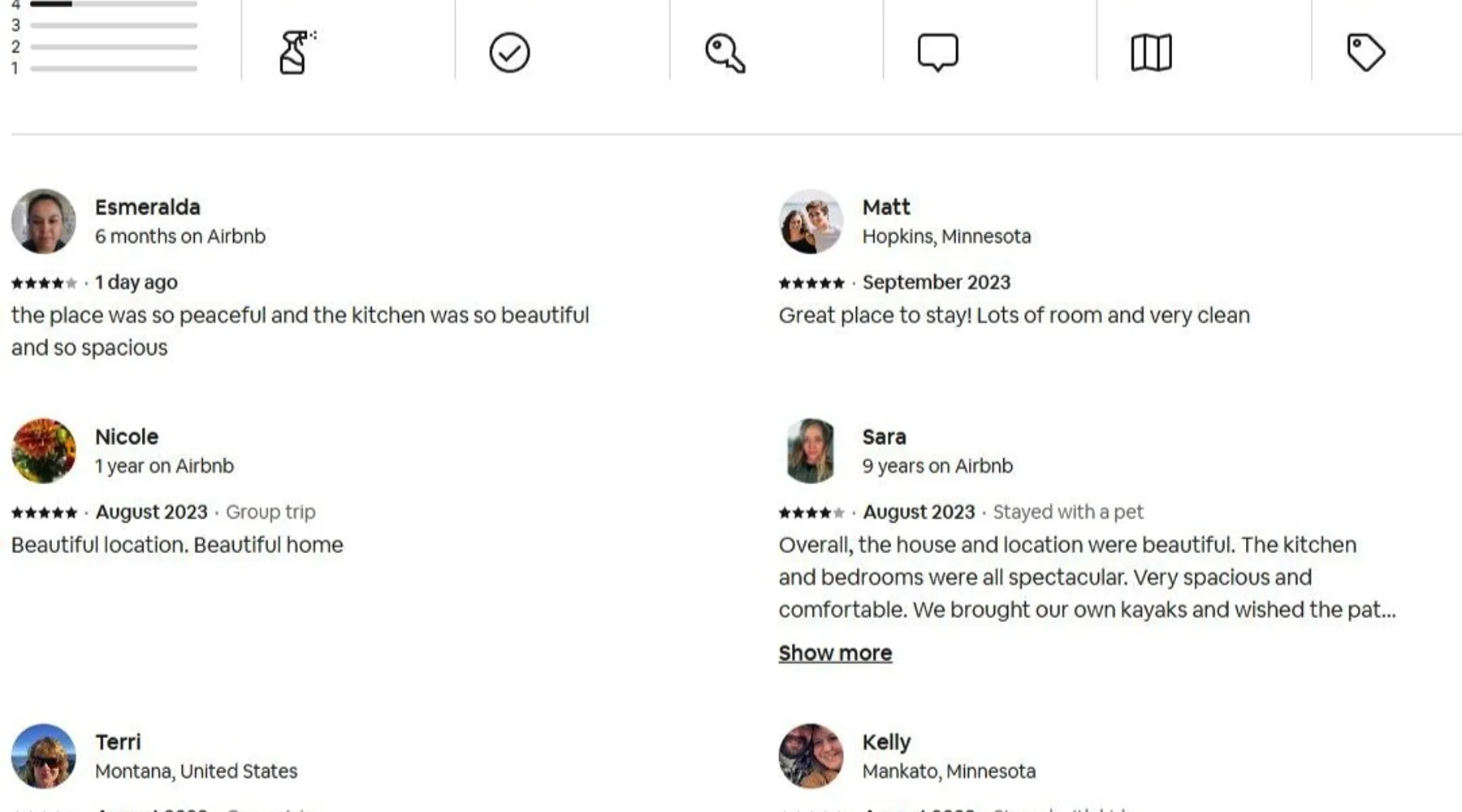Click the 1-star rating bar
The image size is (1462, 812).
click(114, 68)
